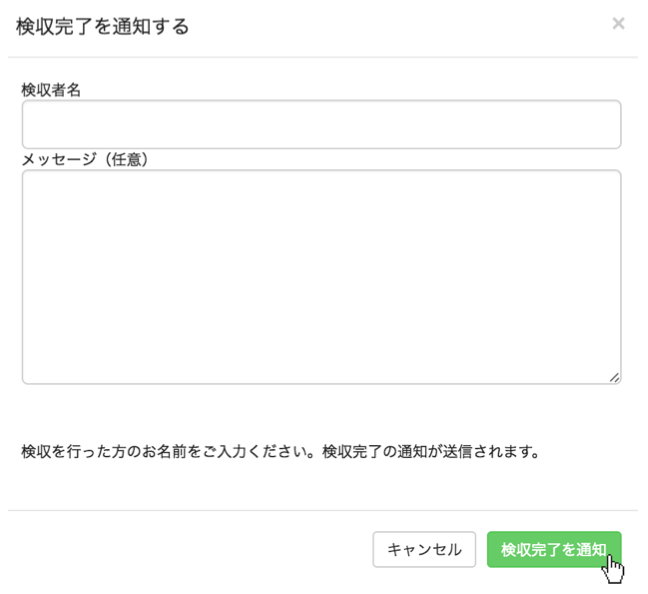Click the メッセージ（任意） field label
648x594 pixels.
85,159
